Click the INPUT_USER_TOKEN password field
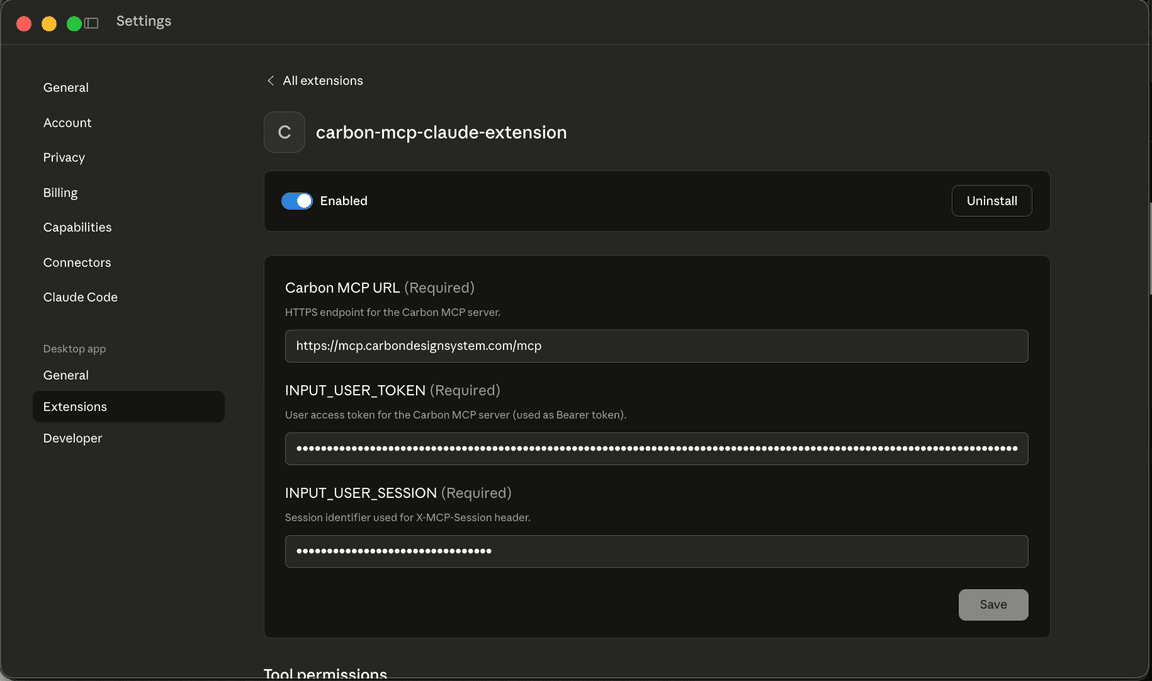This screenshot has height=681, width=1152. point(656,449)
